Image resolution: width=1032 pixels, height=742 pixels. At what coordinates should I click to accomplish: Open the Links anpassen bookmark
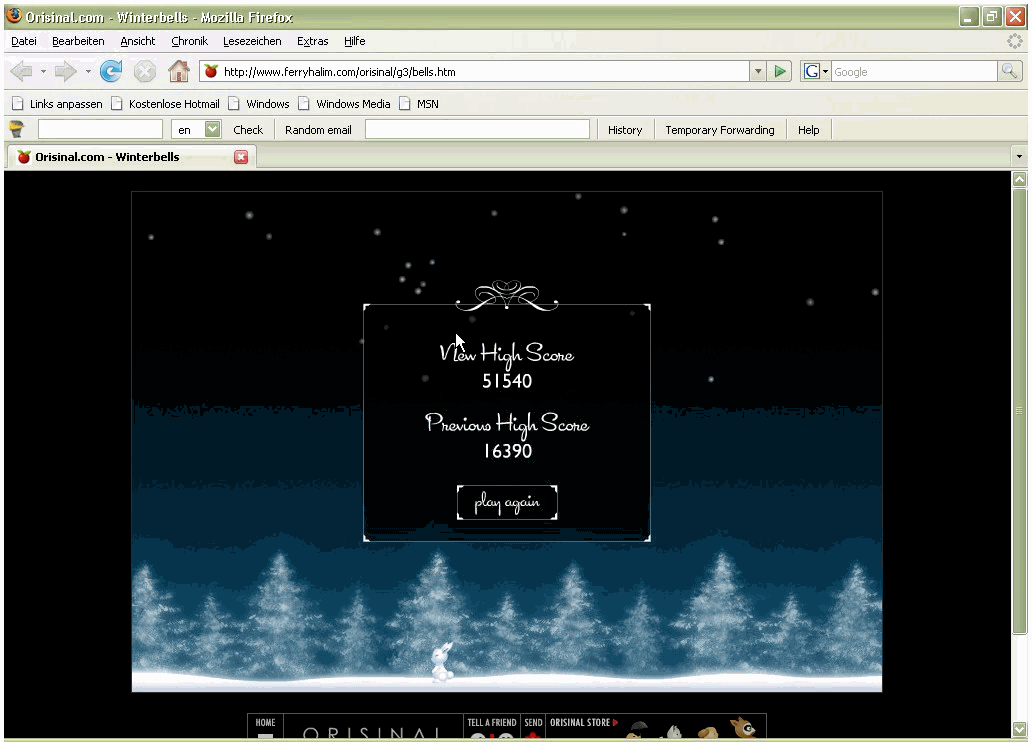tap(58, 104)
